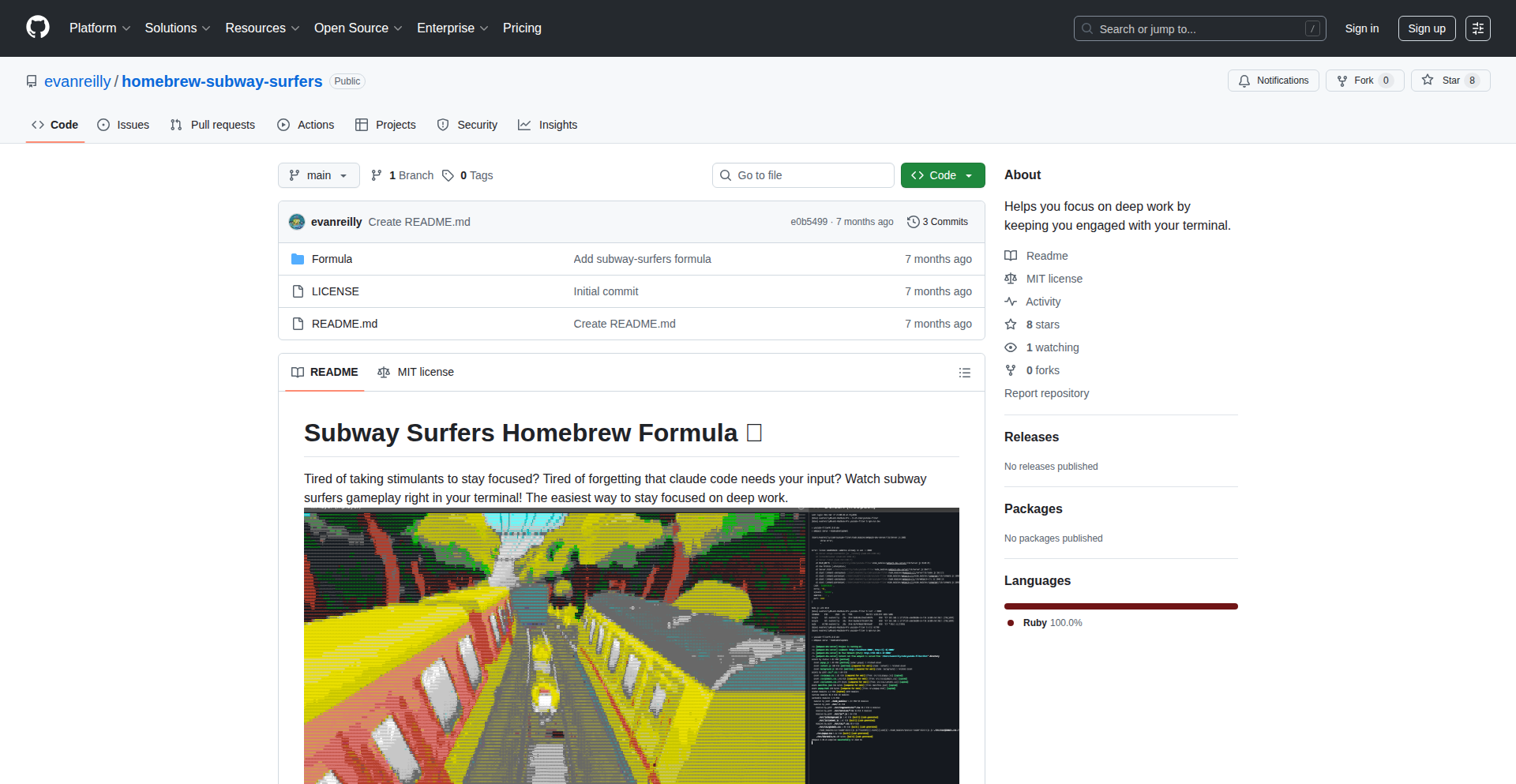Open the MIT license sidebar link
The width and height of the screenshot is (1516, 784).
[1043, 279]
